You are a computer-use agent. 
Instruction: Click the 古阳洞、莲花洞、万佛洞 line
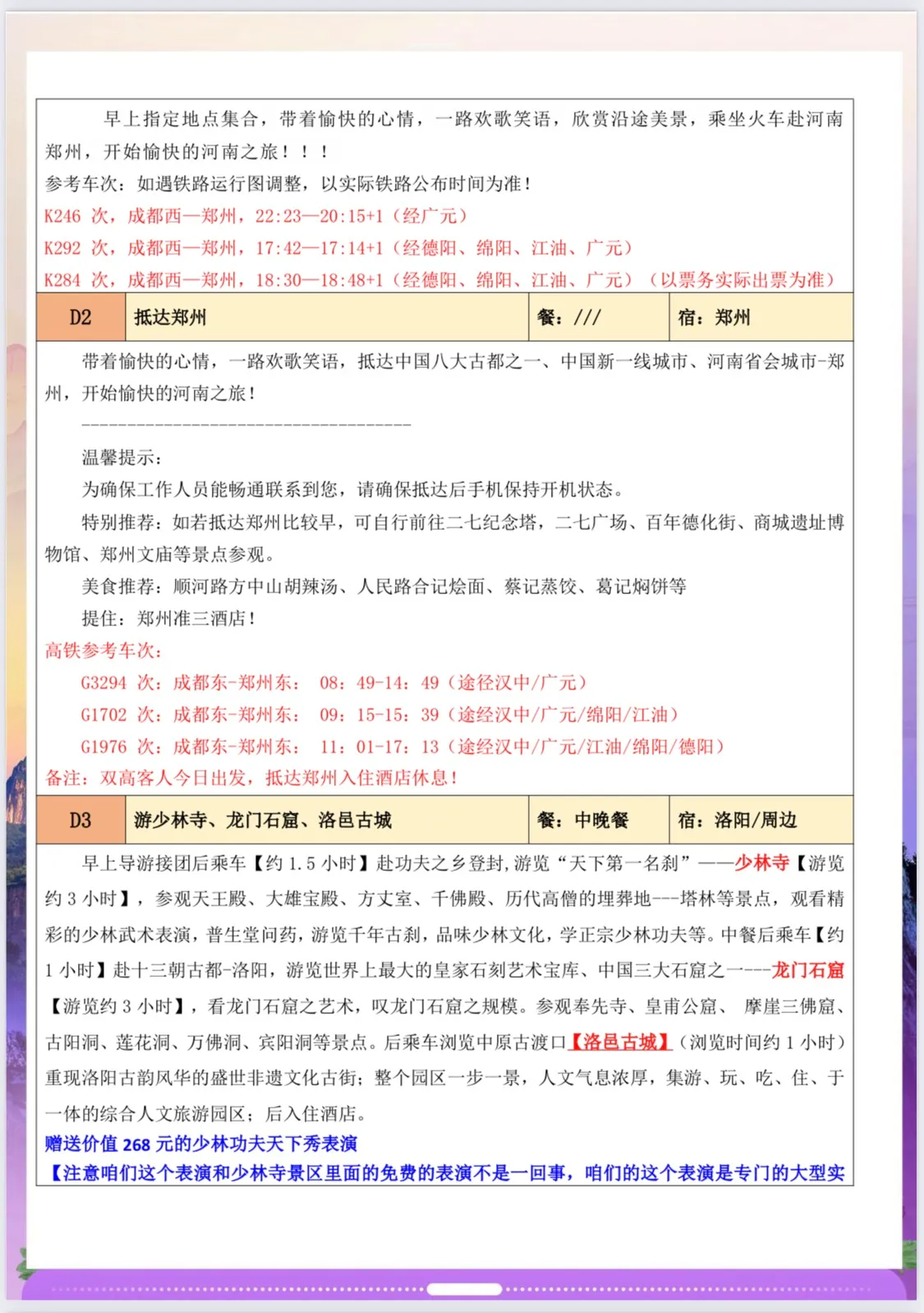click(444, 1042)
